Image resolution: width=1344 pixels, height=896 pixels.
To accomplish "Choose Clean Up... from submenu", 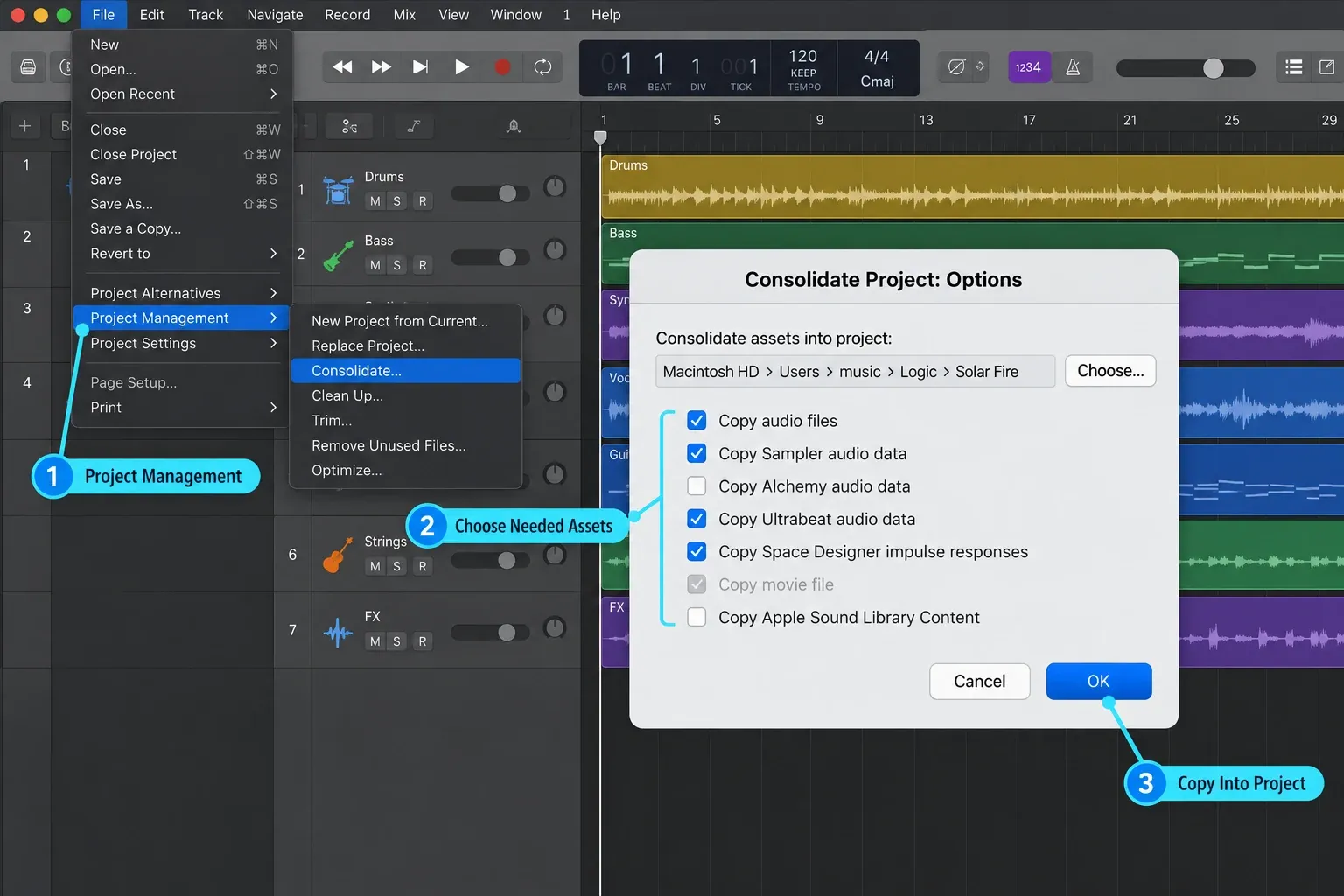I will click(x=406, y=395).
